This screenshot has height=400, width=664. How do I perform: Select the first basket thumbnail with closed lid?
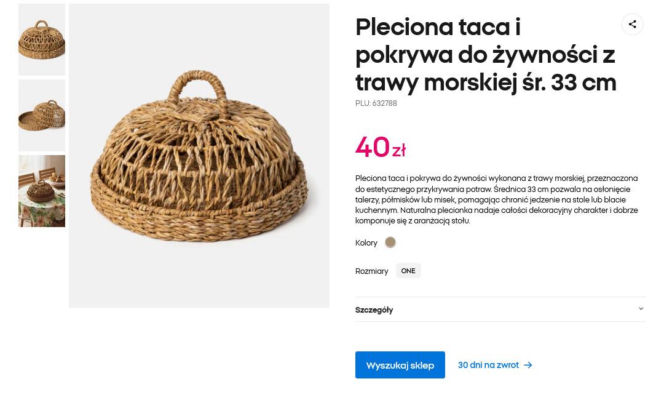click(x=42, y=39)
